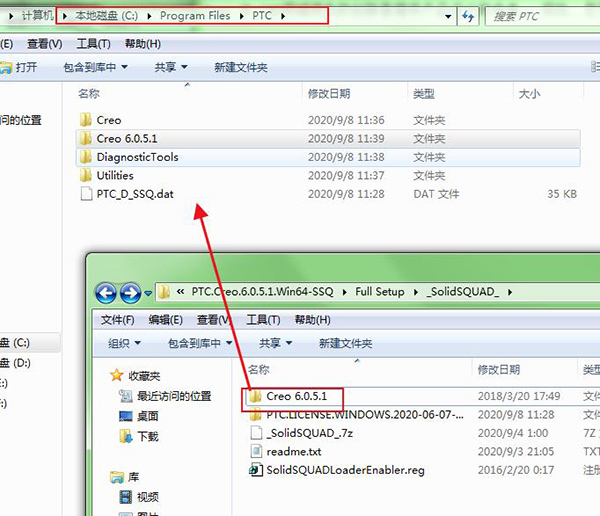600x516 pixels.
Task: Click 本地磁盘 (C:) in the address breadcrumb
Action: (x=106, y=16)
